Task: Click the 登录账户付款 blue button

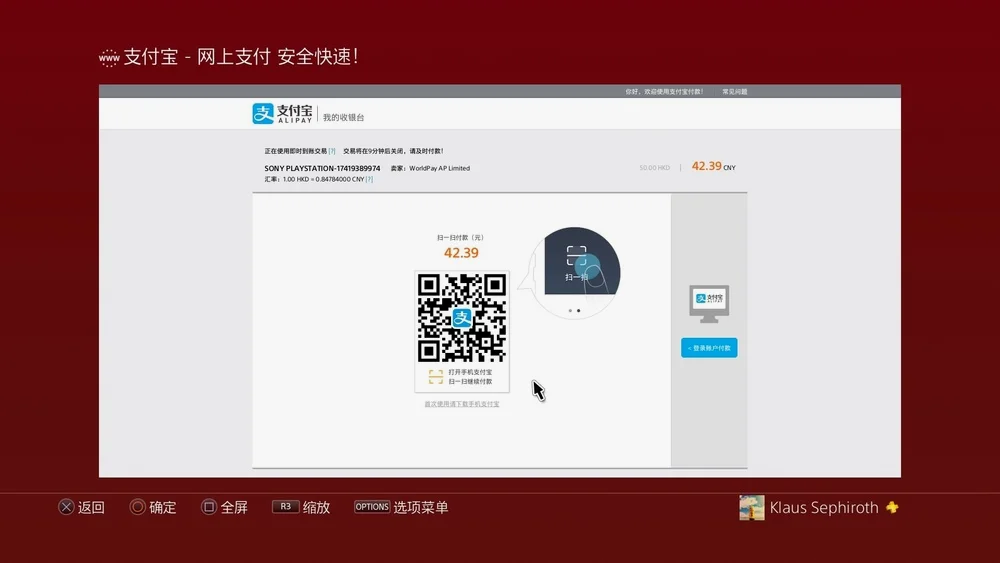Action: coord(709,347)
